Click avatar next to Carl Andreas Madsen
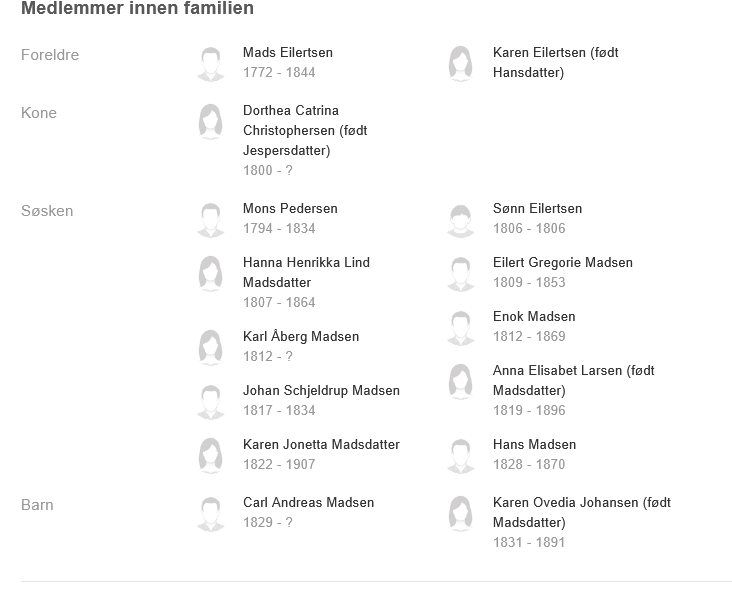Viewport: 732px width, 590px height. pos(210,513)
